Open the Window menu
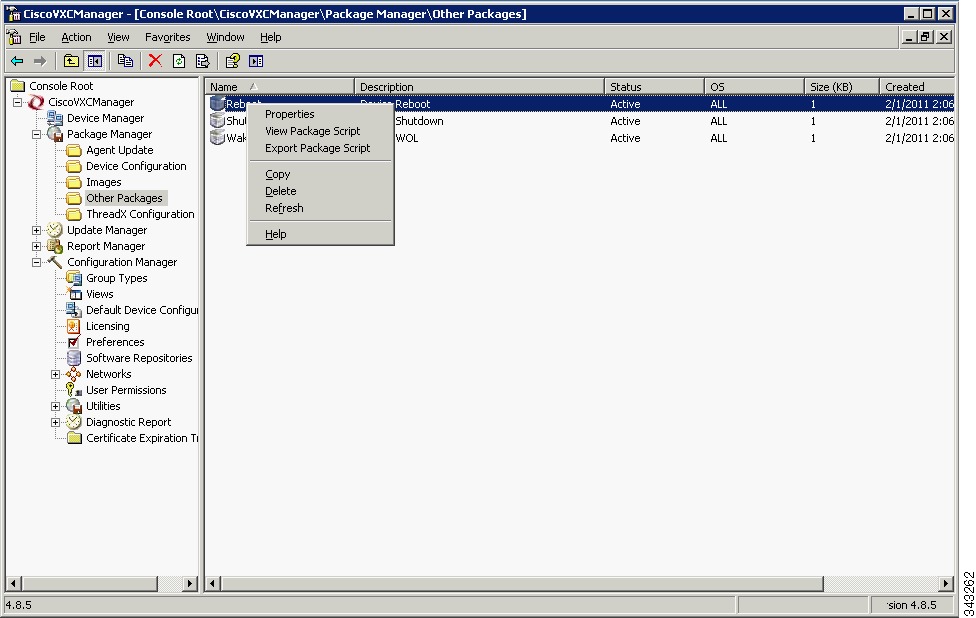This screenshot has height=618, width=976. pyautogui.click(x=225, y=37)
